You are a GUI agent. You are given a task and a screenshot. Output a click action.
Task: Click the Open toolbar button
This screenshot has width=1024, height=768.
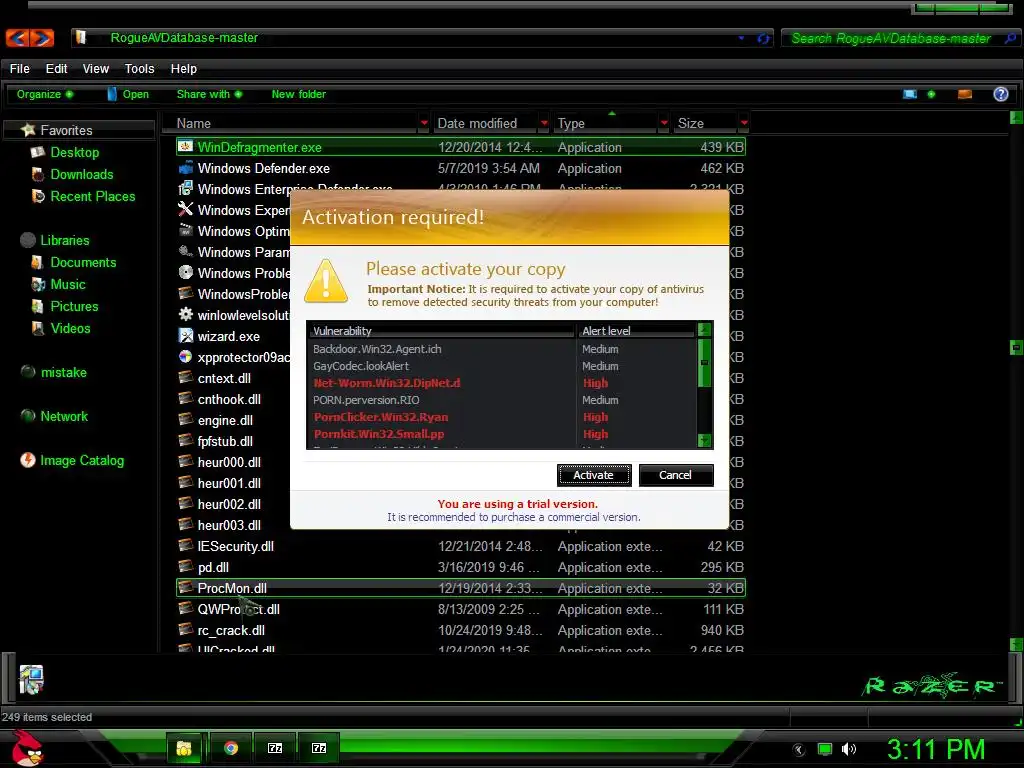(x=128, y=94)
